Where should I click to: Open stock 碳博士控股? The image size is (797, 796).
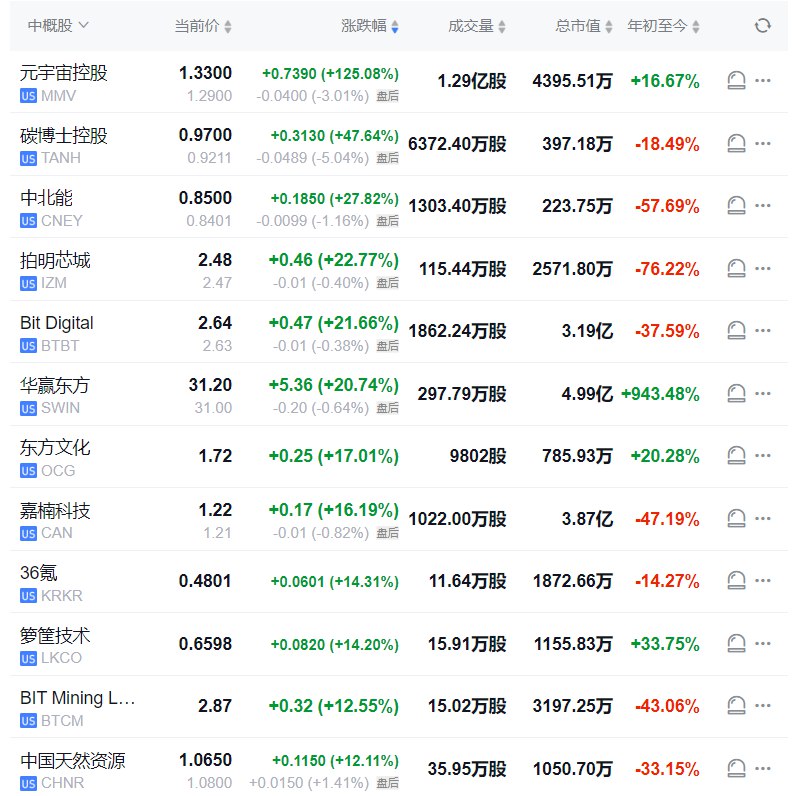coord(64,136)
